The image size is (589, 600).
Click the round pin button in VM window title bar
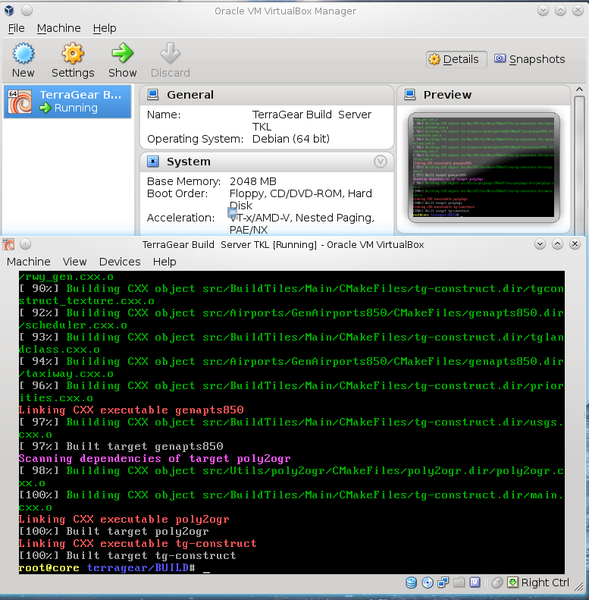[26, 244]
